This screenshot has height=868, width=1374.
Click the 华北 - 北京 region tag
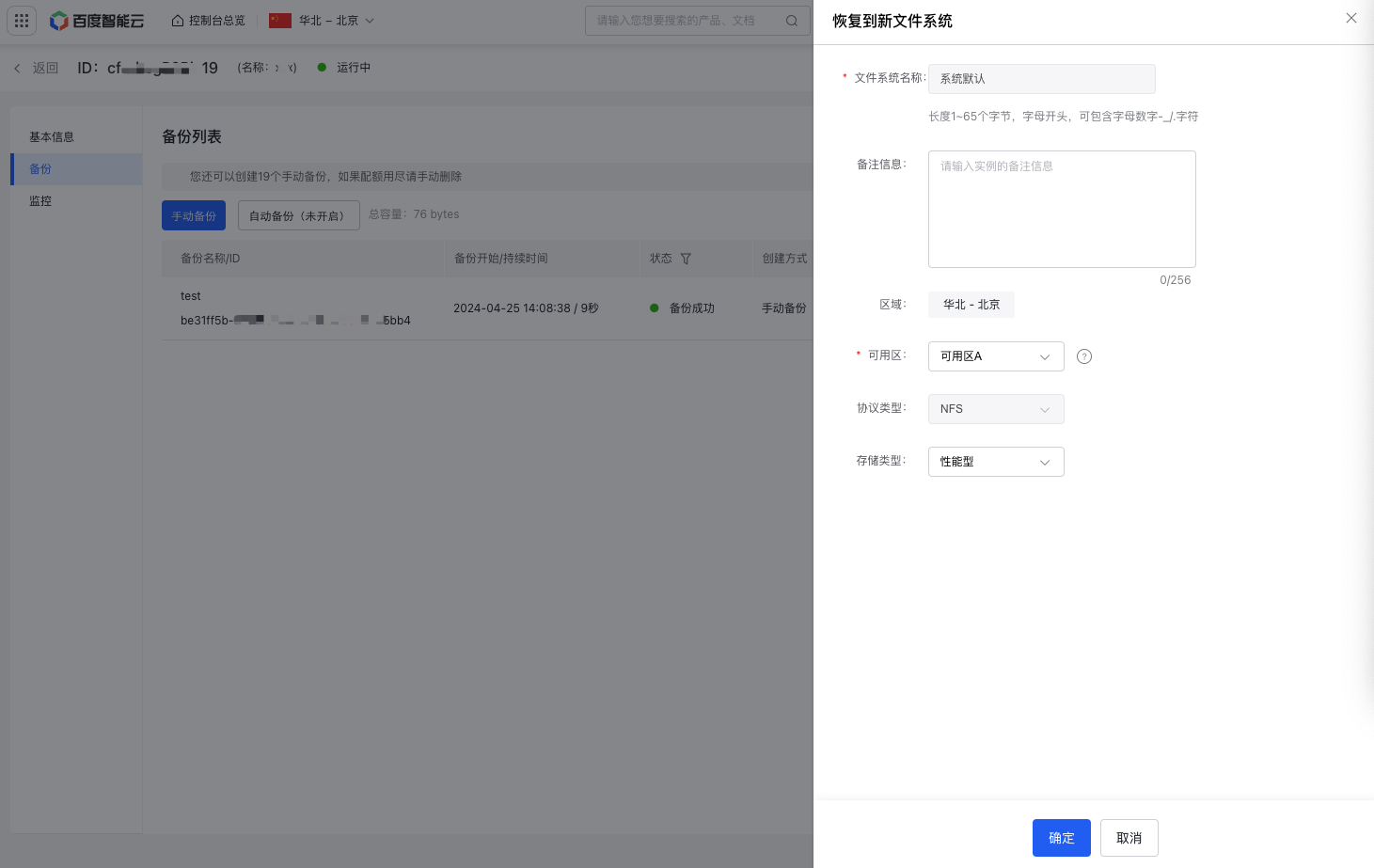971,305
